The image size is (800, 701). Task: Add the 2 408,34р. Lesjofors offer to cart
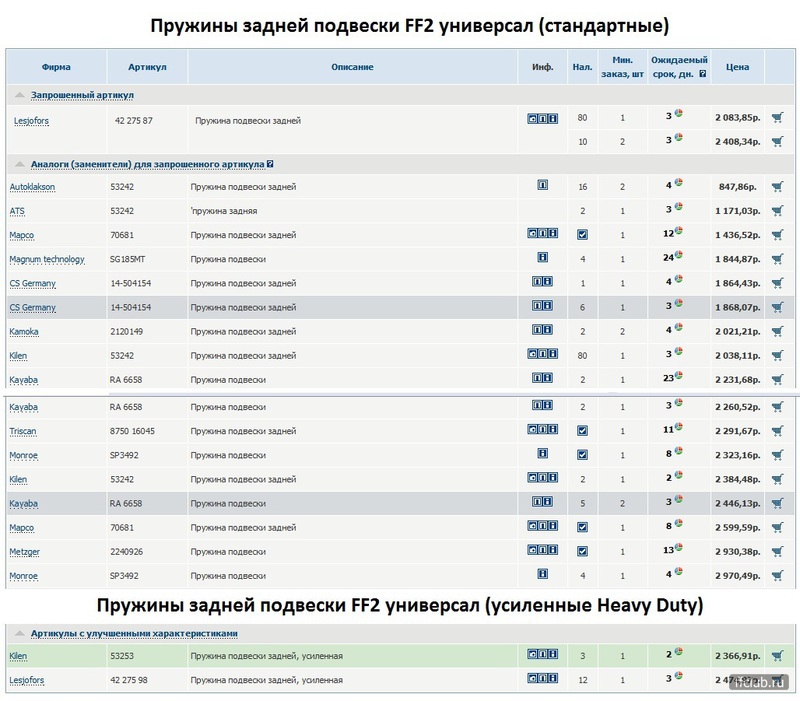pyautogui.click(x=778, y=142)
